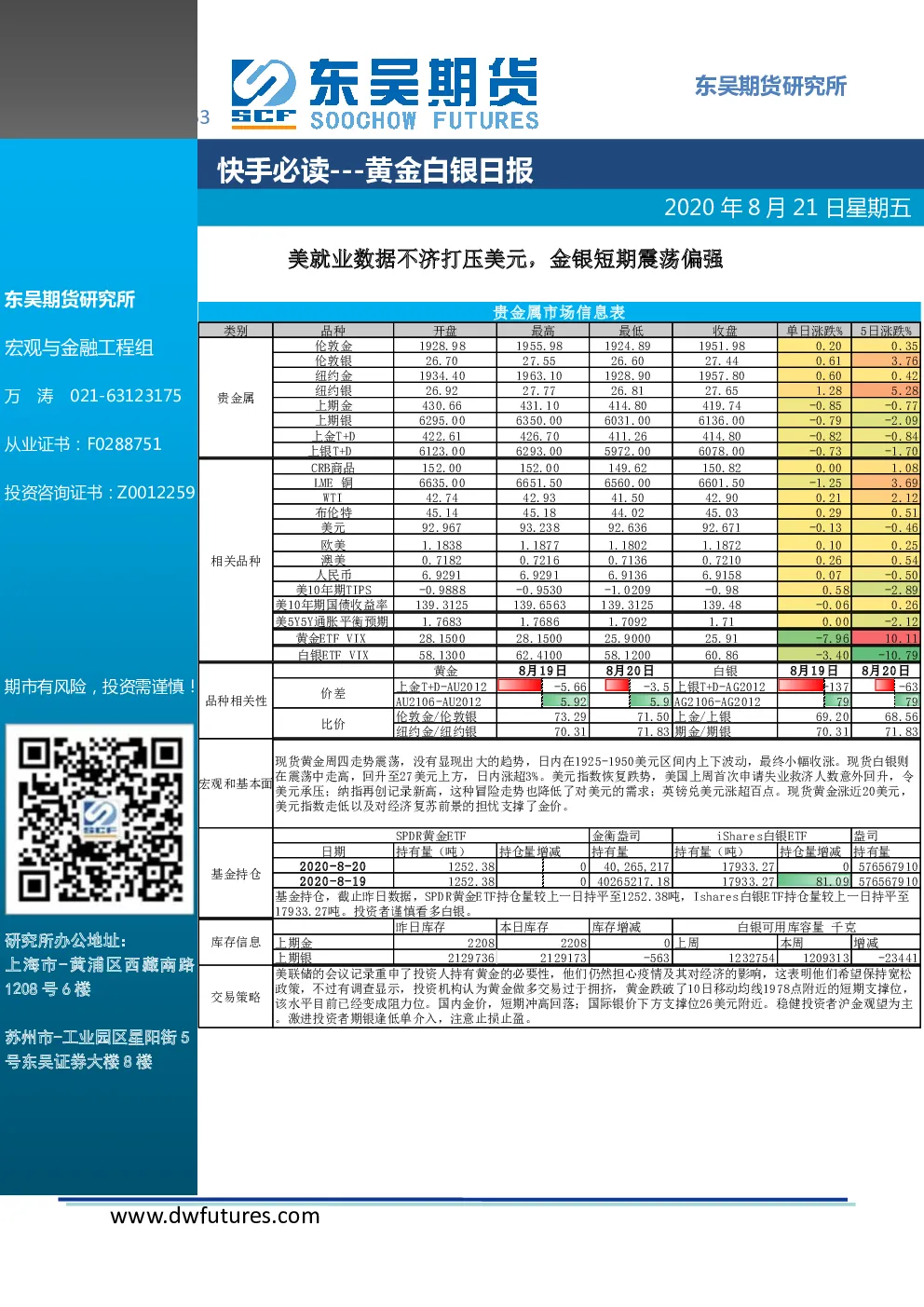Select the 白银ETF VIX row label
This screenshot has width=924, height=1307.
point(333,655)
